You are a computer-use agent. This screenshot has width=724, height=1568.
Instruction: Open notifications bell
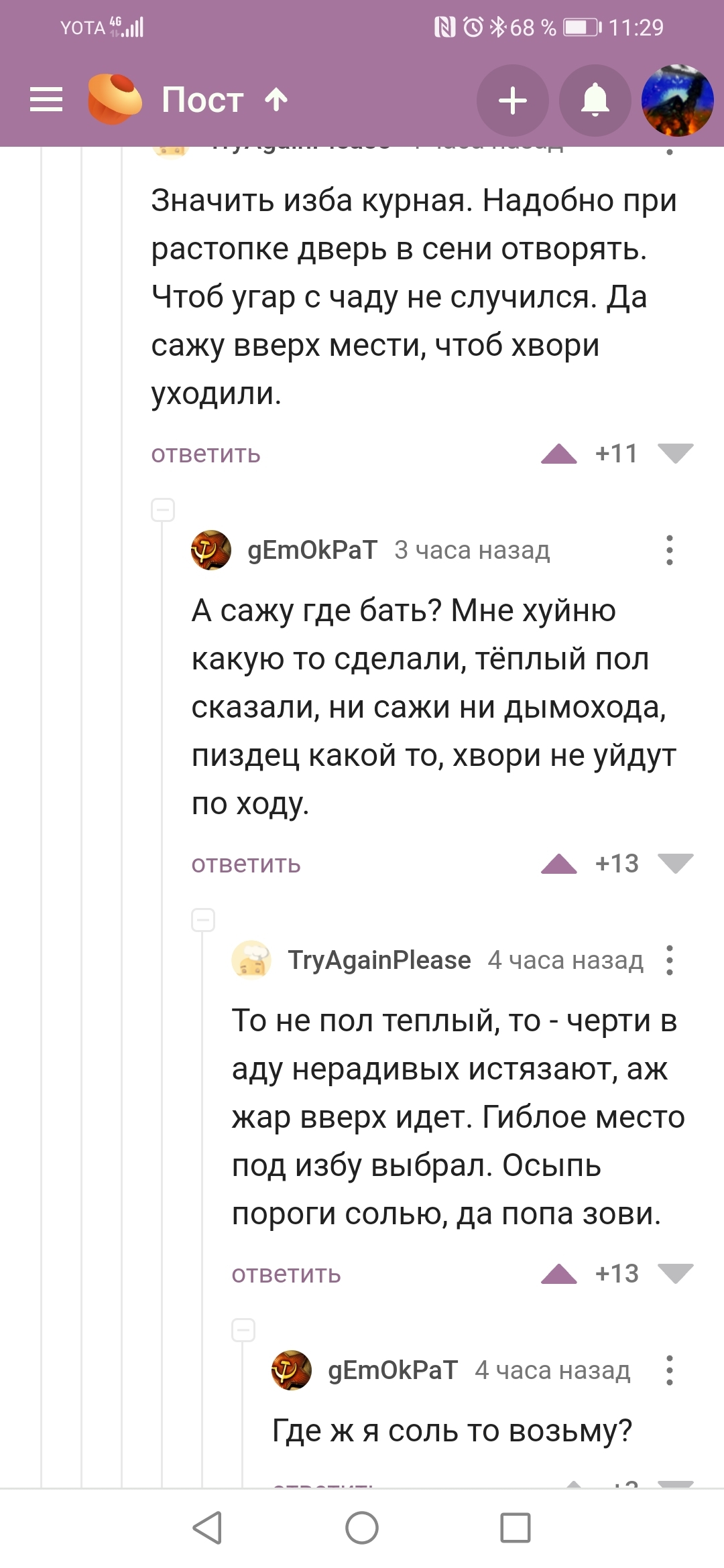click(595, 101)
